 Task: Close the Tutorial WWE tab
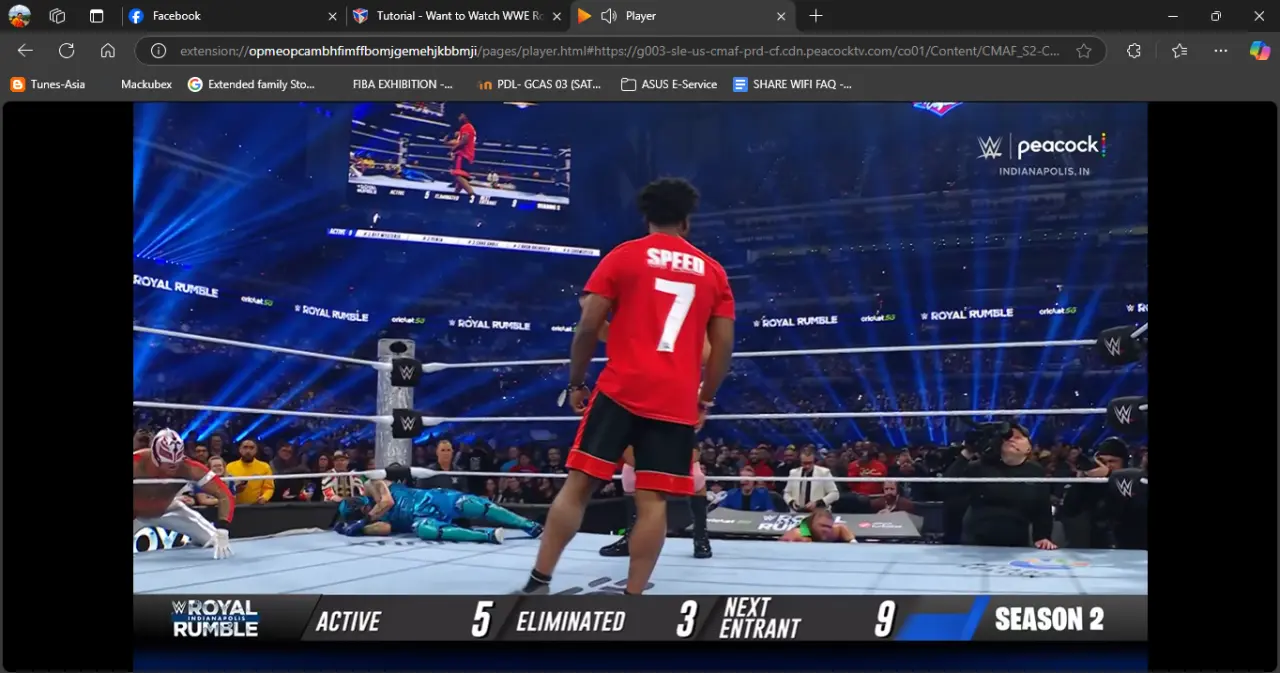[x=557, y=16]
